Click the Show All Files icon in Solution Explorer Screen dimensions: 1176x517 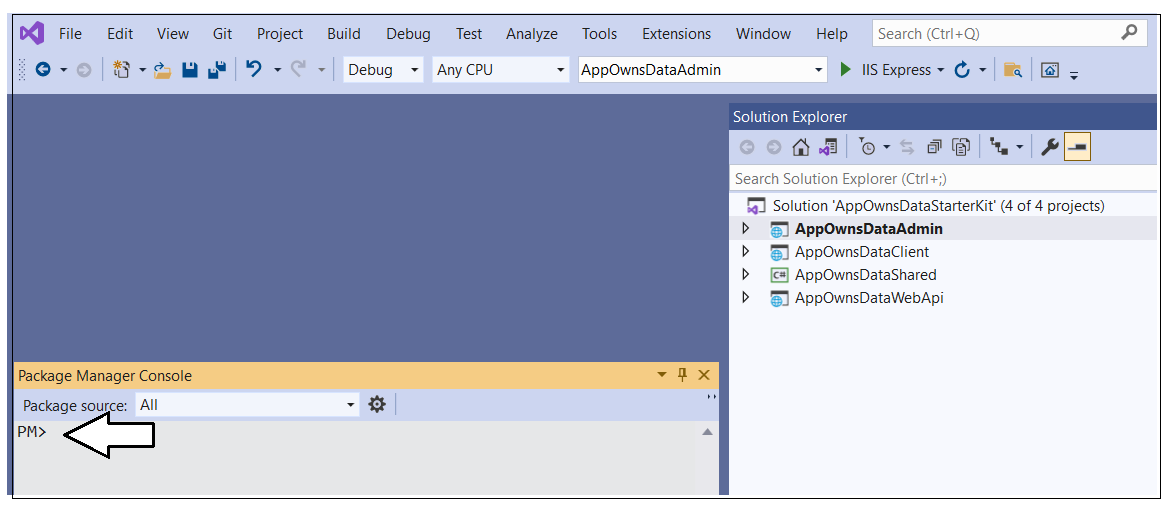[x=962, y=147]
